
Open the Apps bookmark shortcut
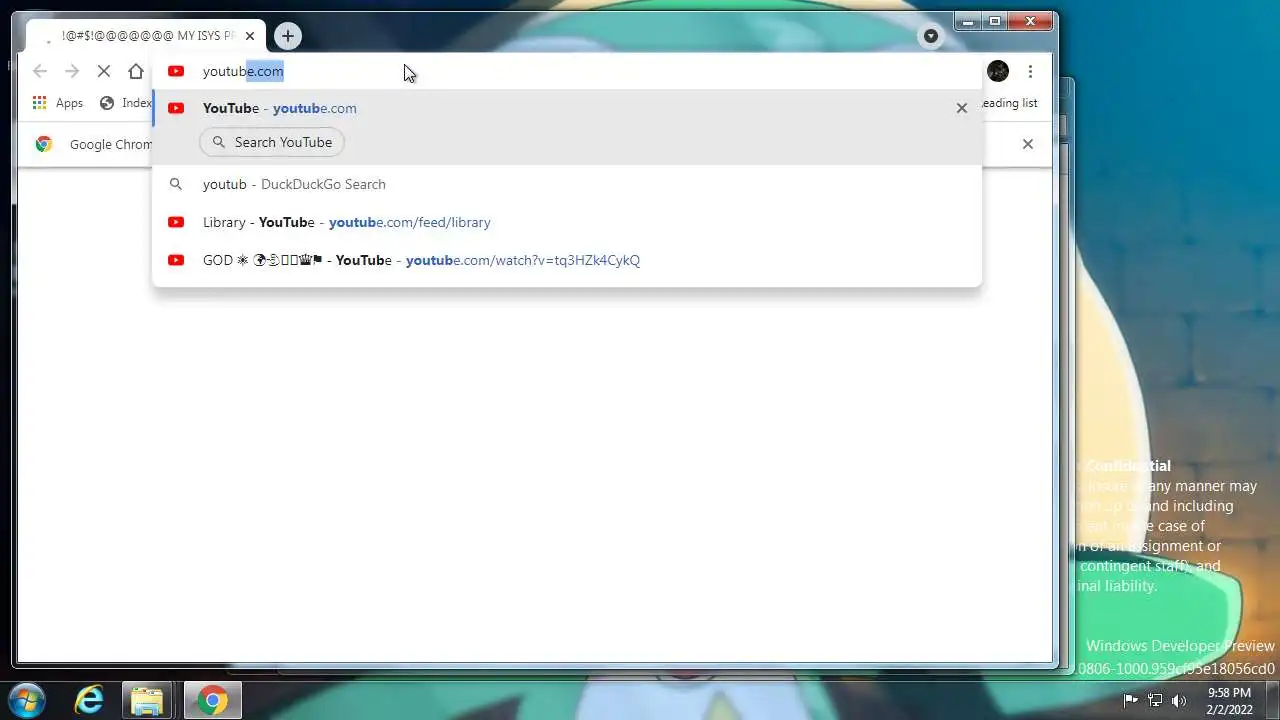point(58,103)
